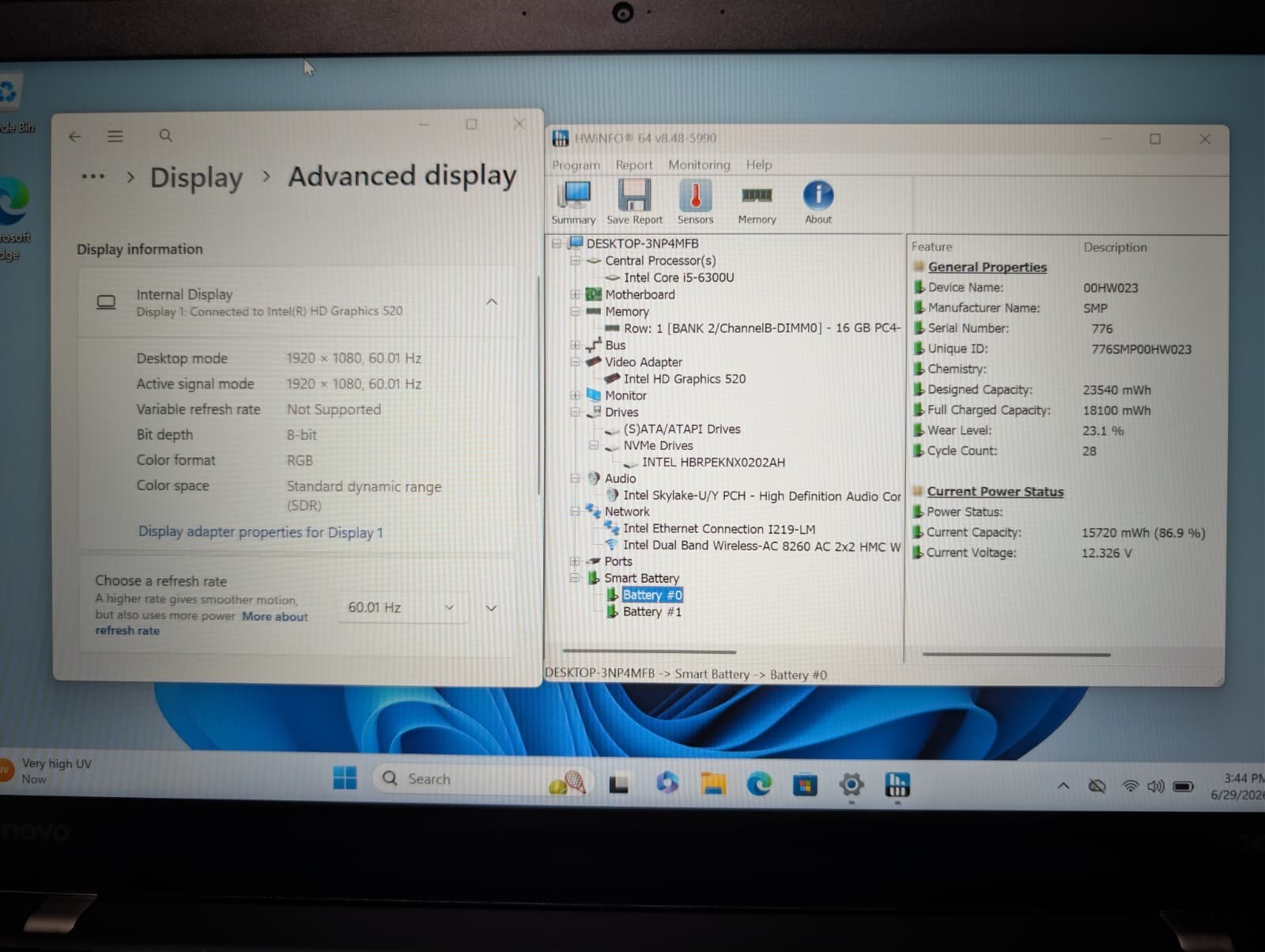Click the battery tray icon
Image resolution: width=1265 pixels, height=952 pixels.
click(x=1184, y=787)
